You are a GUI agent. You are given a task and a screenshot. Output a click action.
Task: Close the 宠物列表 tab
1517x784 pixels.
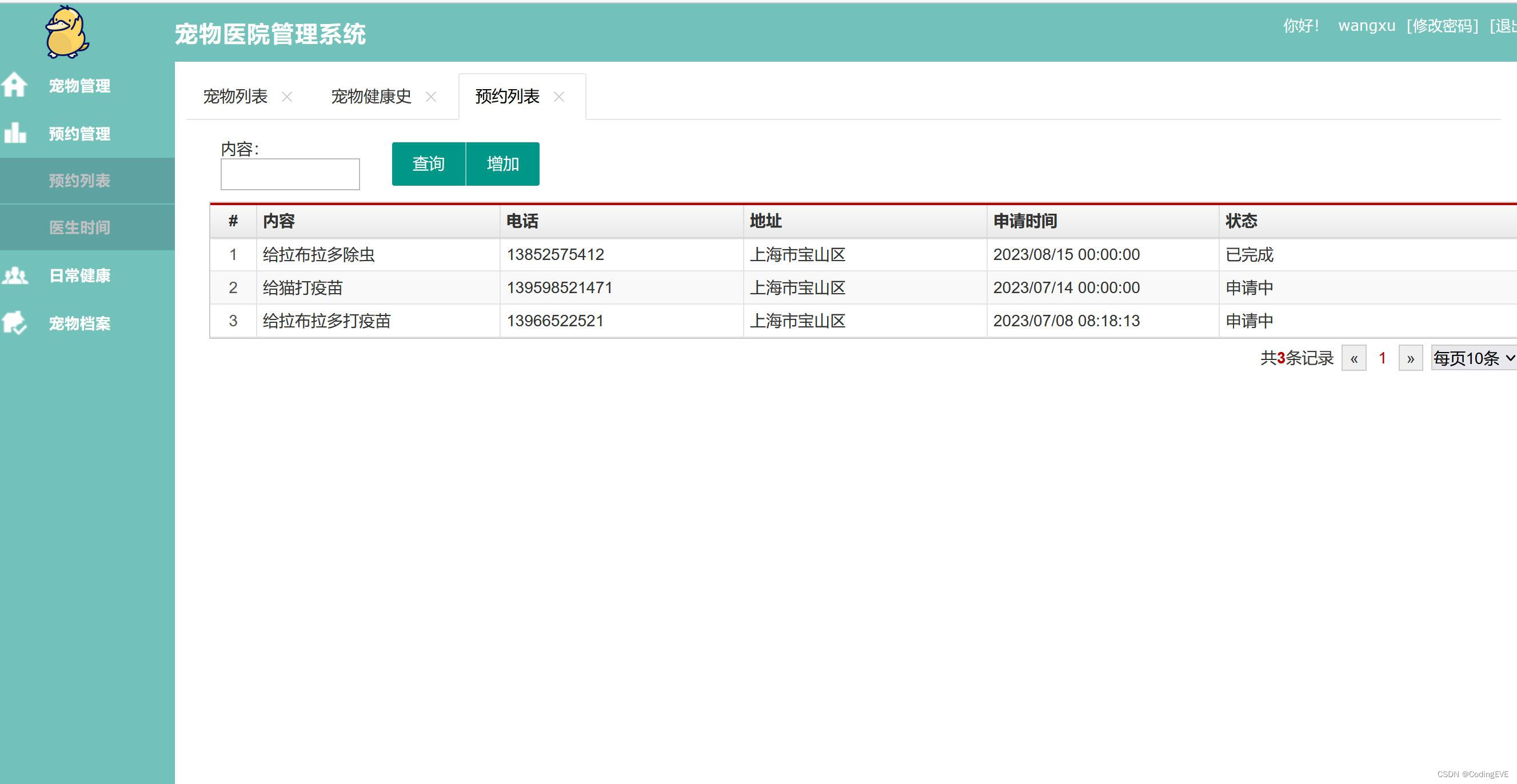(x=287, y=97)
